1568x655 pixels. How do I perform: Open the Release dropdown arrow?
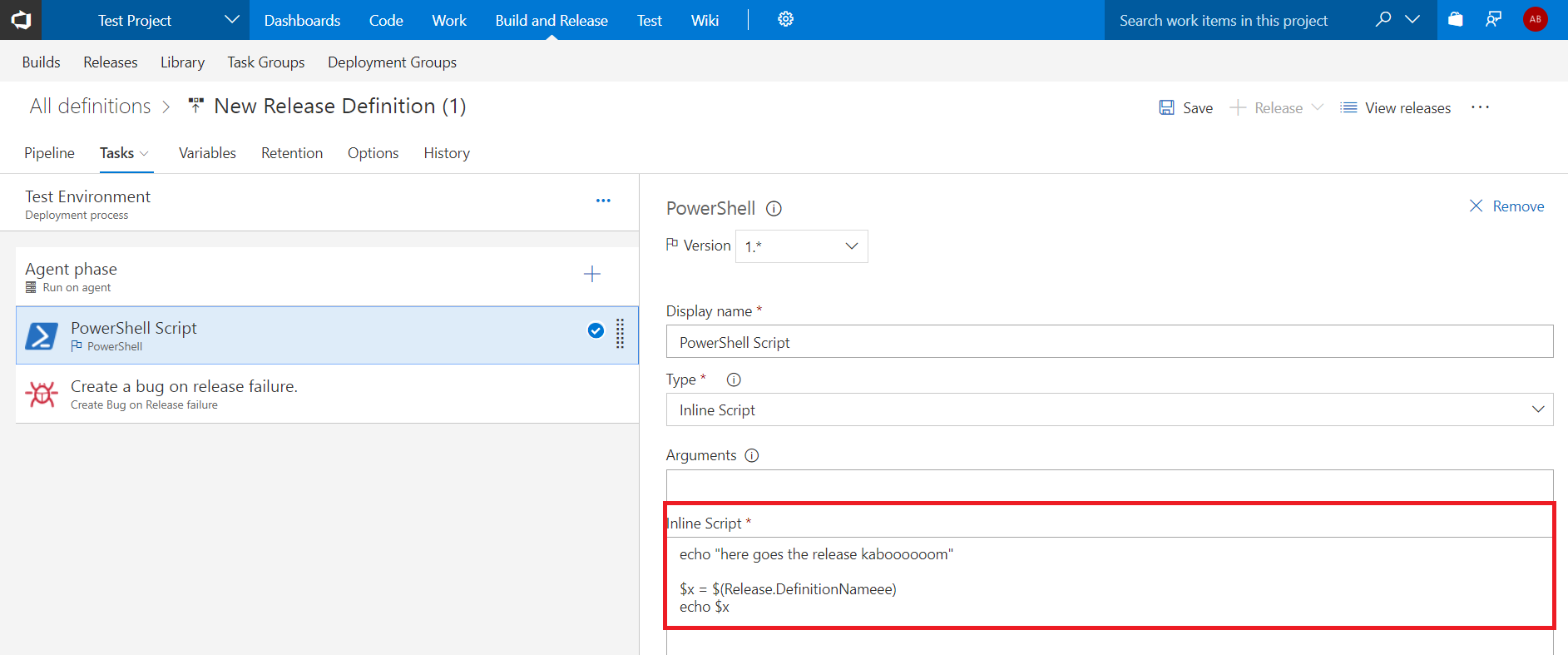1317,107
